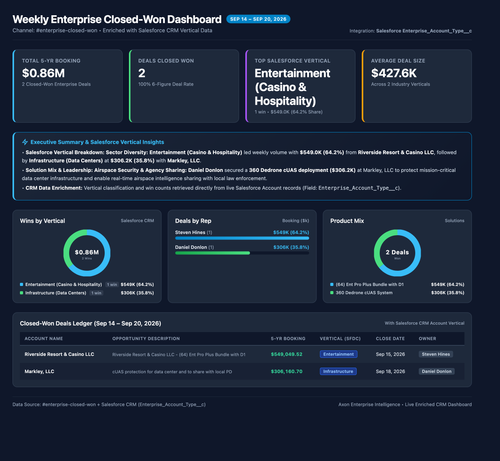Click the Deals by Rep panel heading
Screen dimensions: 500x461
pos(193,221)
